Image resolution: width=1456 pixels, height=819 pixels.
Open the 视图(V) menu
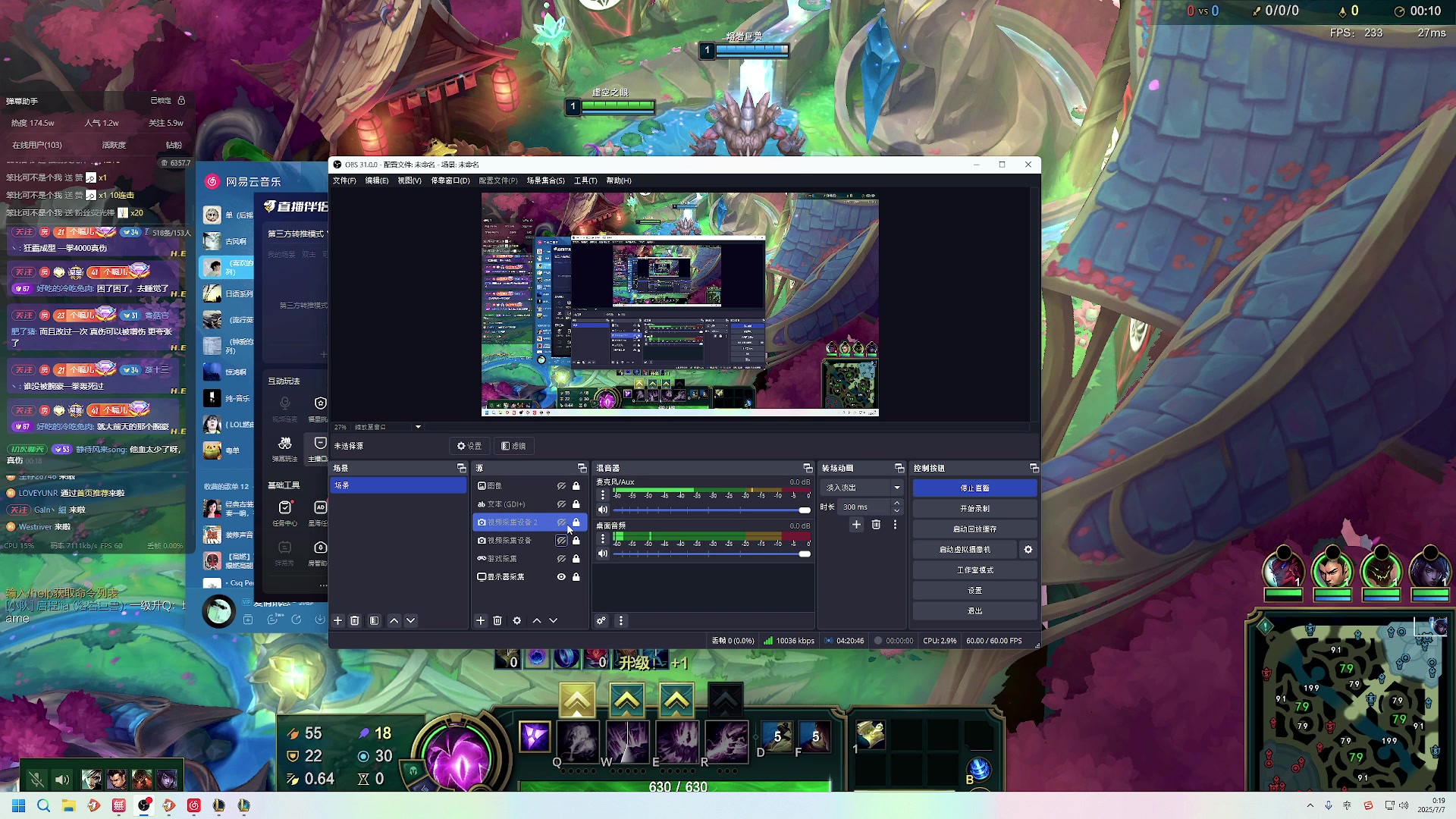coord(409,180)
